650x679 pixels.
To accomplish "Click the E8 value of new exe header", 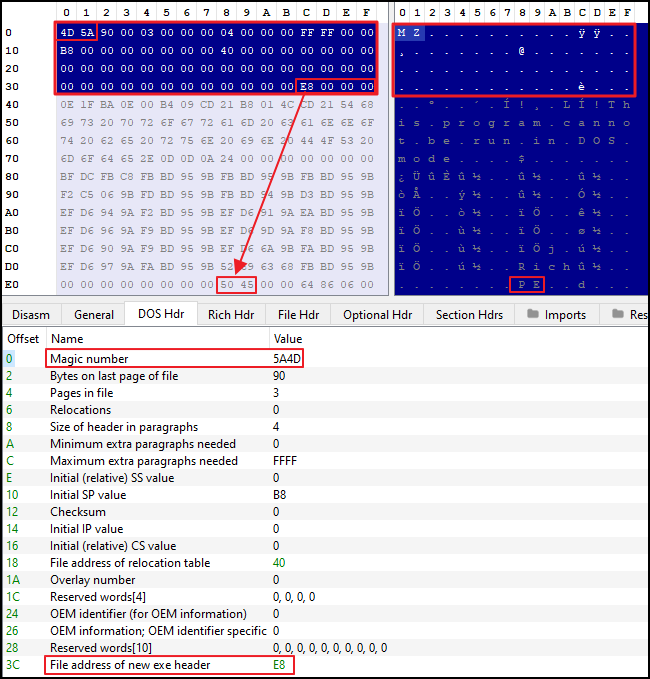I will (x=280, y=665).
